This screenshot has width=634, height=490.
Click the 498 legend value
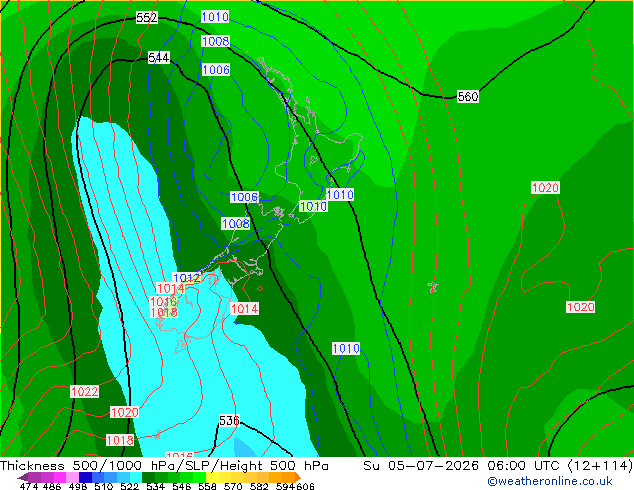tap(78, 486)
